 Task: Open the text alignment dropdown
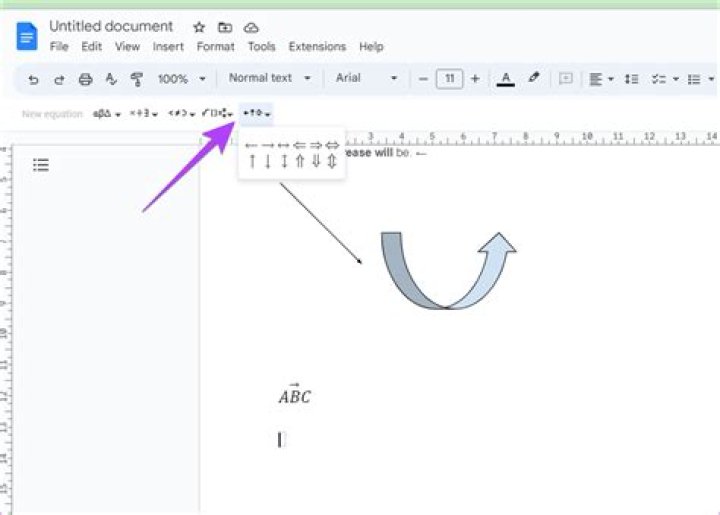(601, 79)
